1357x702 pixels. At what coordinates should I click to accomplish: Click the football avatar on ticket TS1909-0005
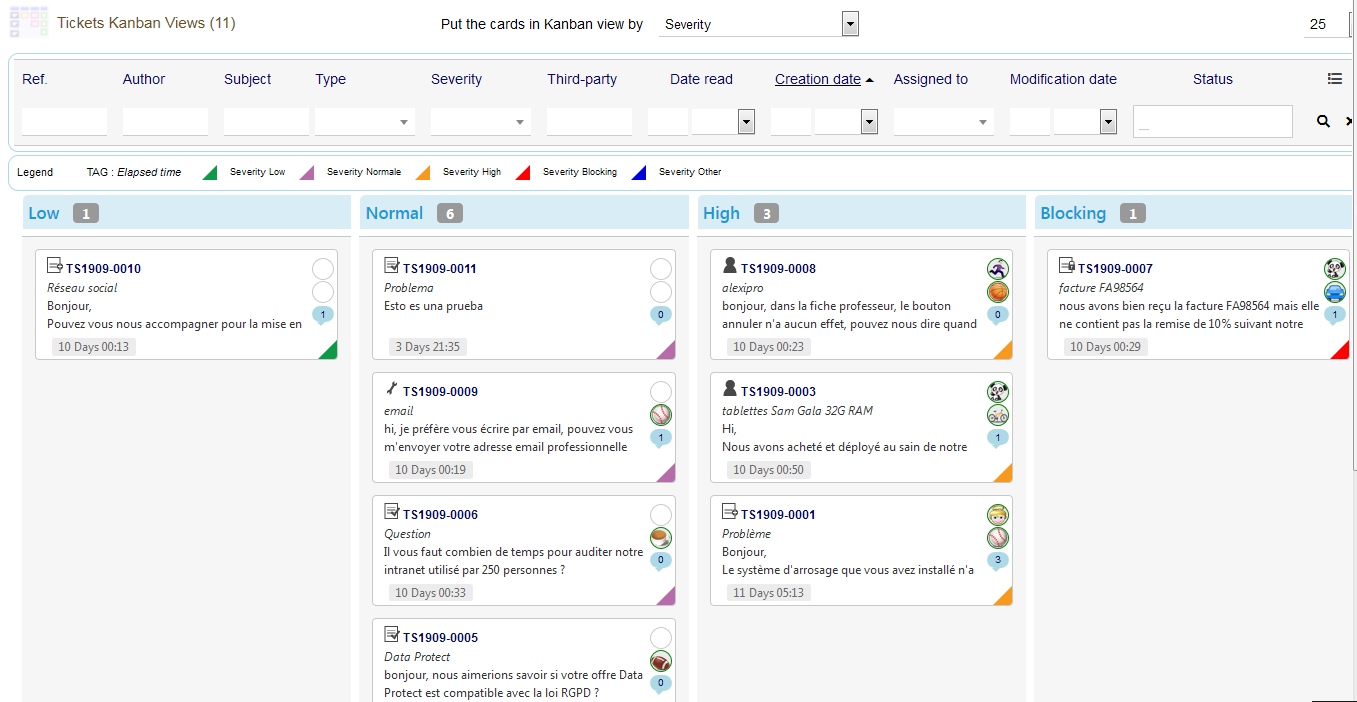[660, 661]
